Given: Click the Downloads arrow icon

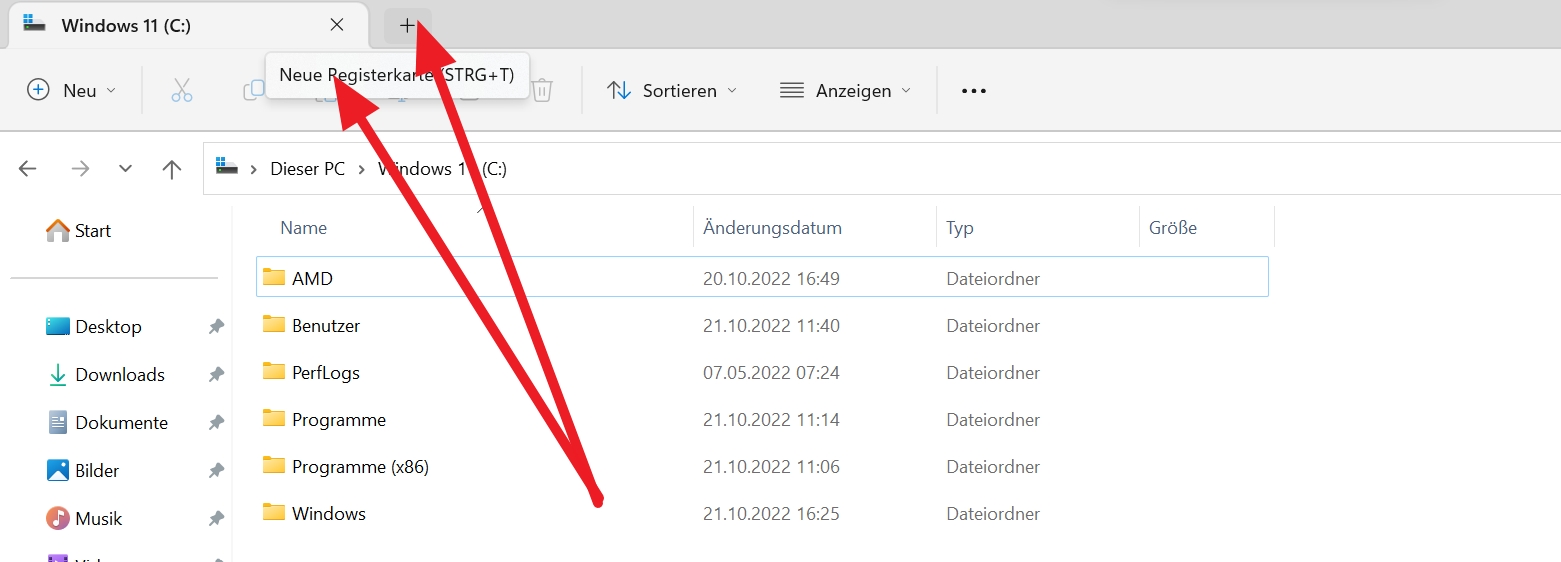Looking at the screenshot, I should point(58,375).
